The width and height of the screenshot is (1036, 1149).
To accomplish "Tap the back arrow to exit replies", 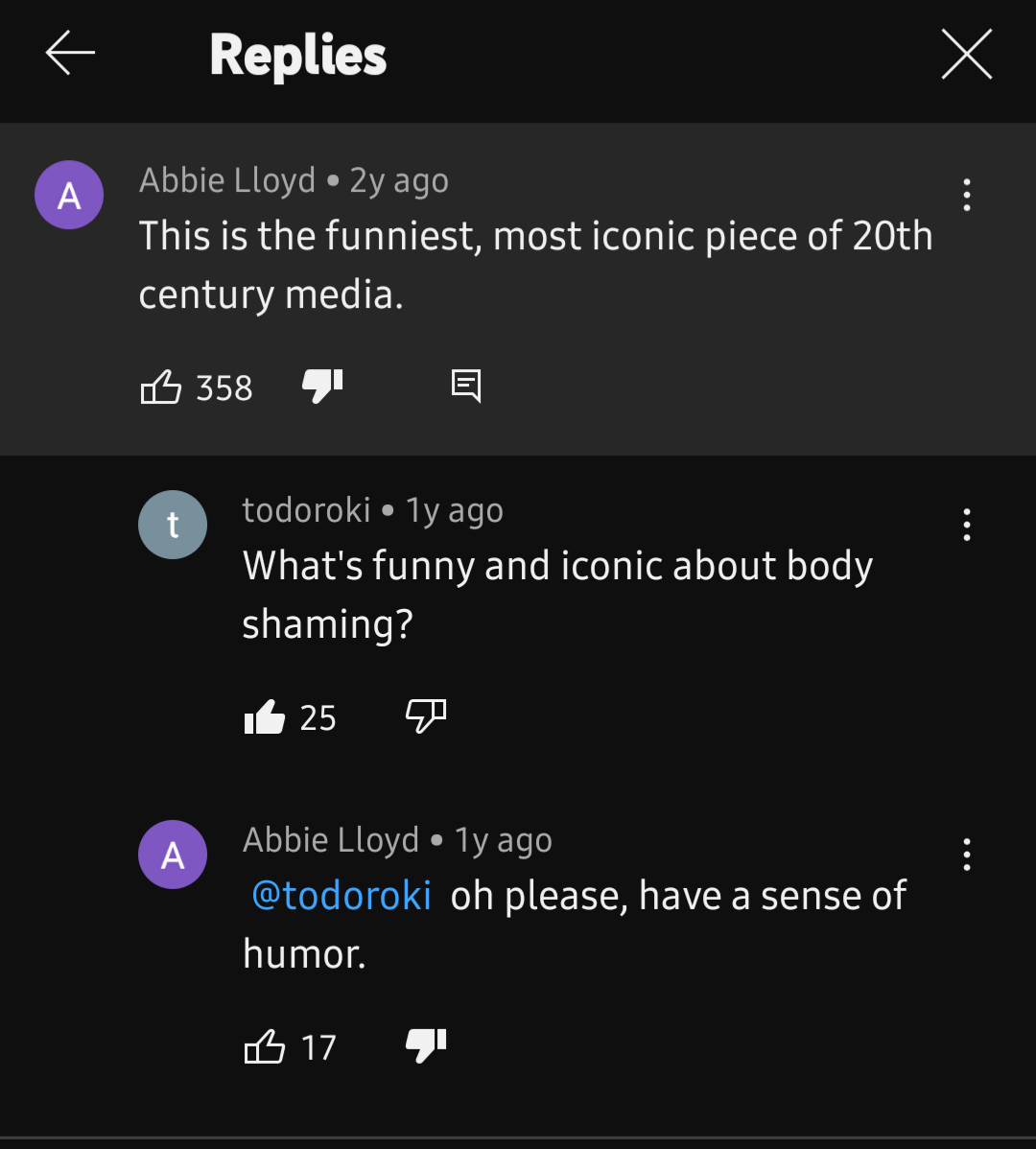I will (x=69, y=54).
